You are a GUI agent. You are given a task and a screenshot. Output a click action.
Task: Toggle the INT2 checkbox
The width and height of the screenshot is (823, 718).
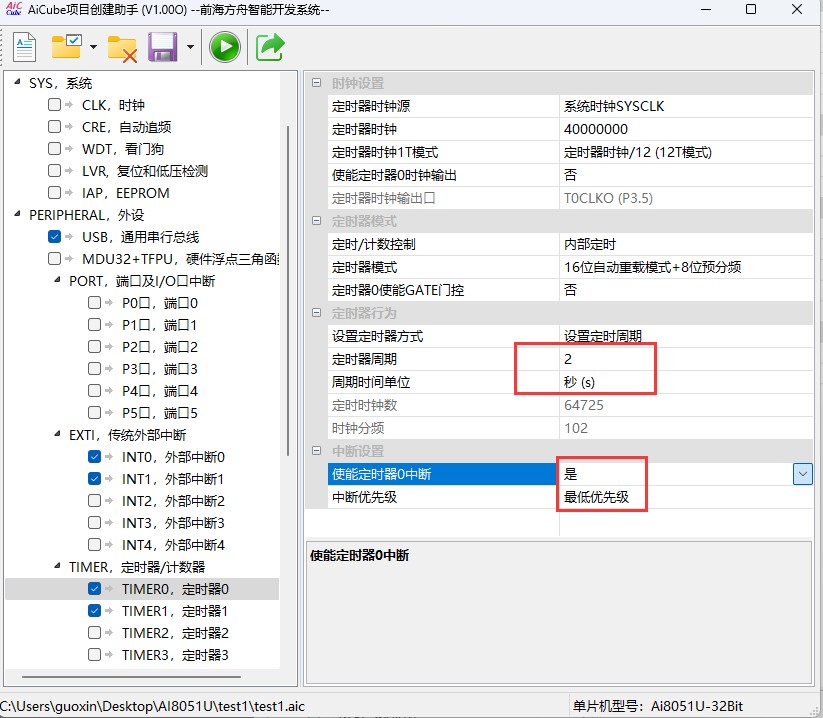tap(94, 501)
